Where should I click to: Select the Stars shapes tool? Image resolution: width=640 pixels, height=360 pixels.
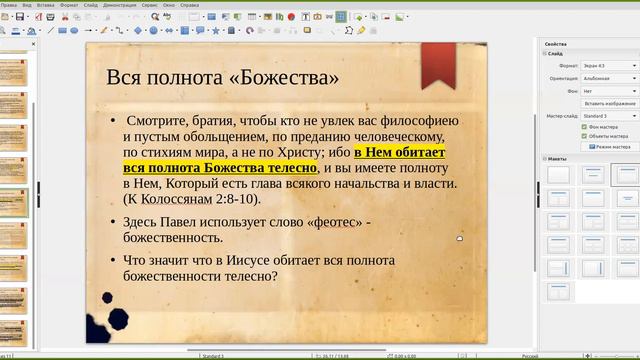[x=216, y=31]
